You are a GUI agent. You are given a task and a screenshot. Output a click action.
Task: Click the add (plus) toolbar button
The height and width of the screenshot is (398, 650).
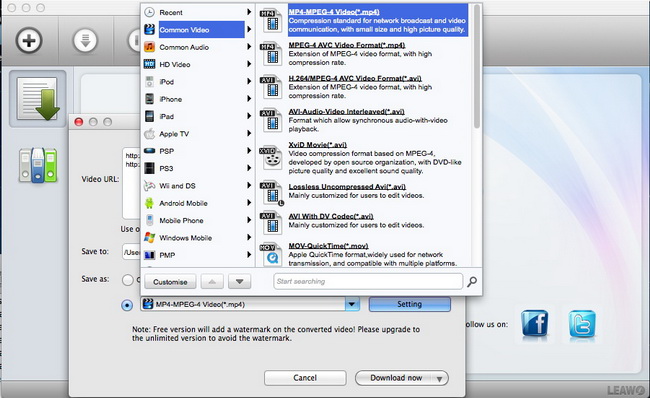(29, 41)
